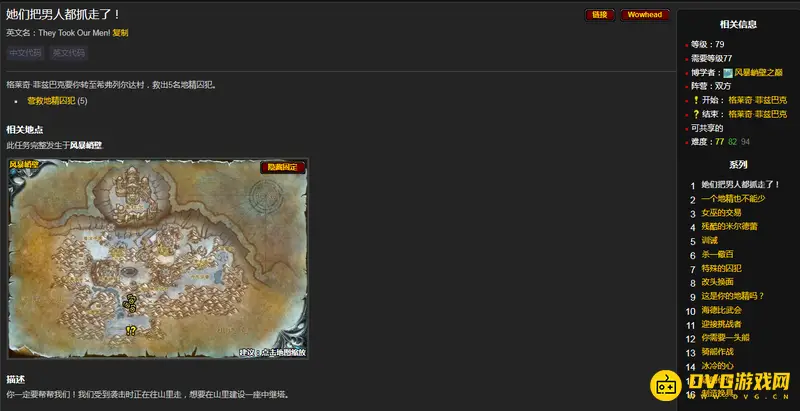Click current series entry 她们把男人都抓走了！
800x411 pixels.
(741, 185)
